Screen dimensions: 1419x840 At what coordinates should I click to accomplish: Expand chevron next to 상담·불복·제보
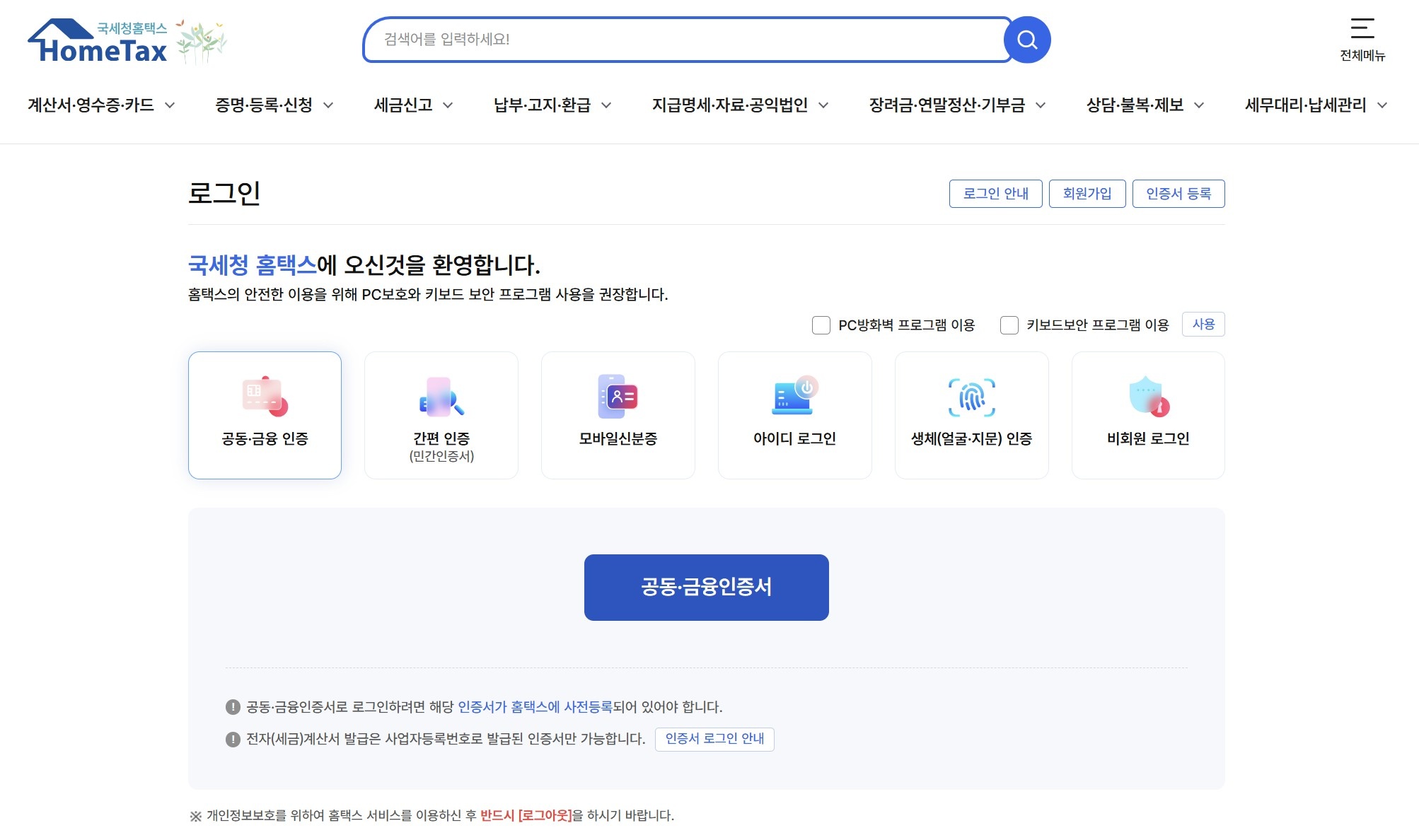click(x=1199, y=105)
